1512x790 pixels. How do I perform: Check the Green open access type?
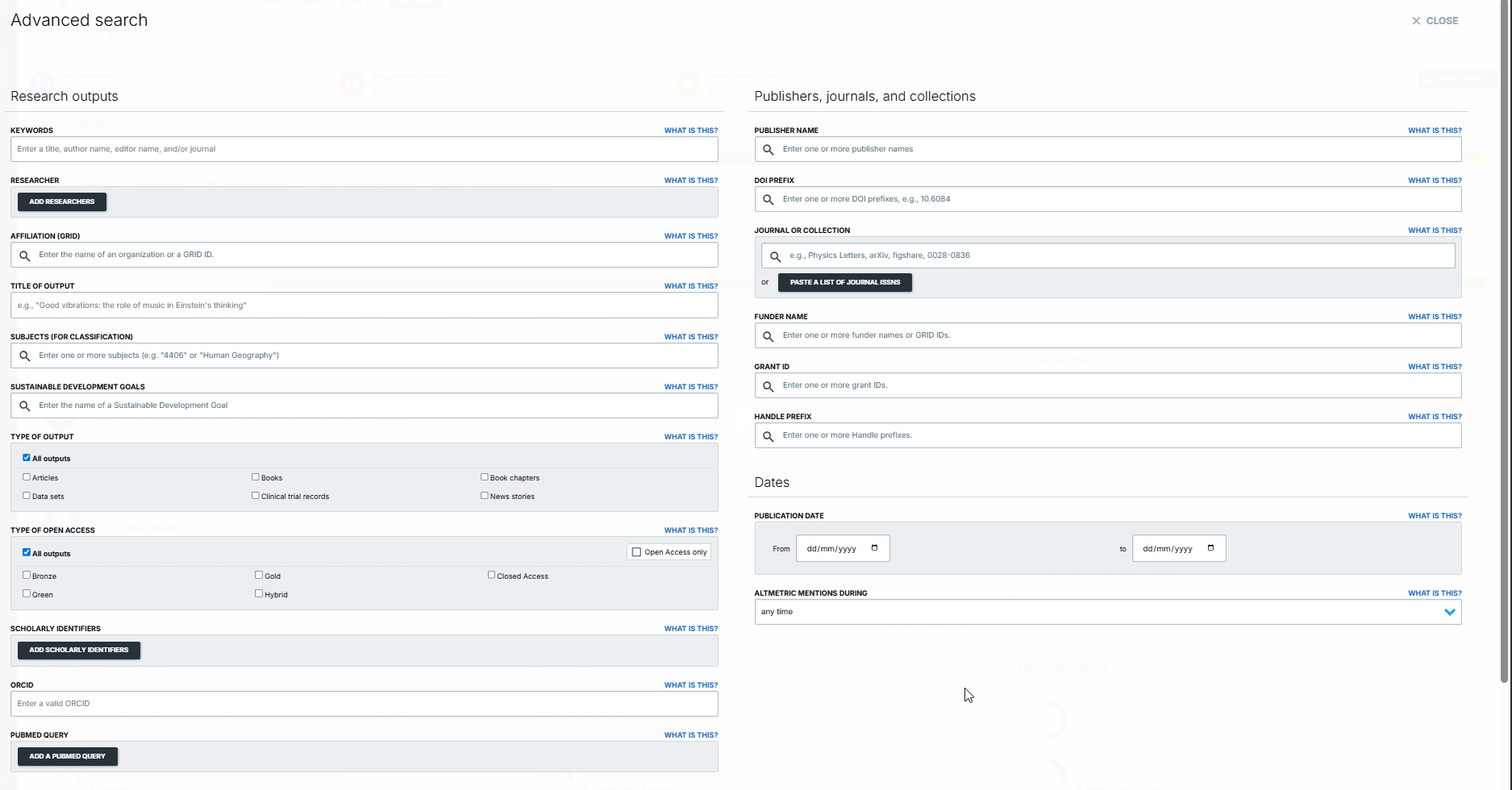click(27, 593)
